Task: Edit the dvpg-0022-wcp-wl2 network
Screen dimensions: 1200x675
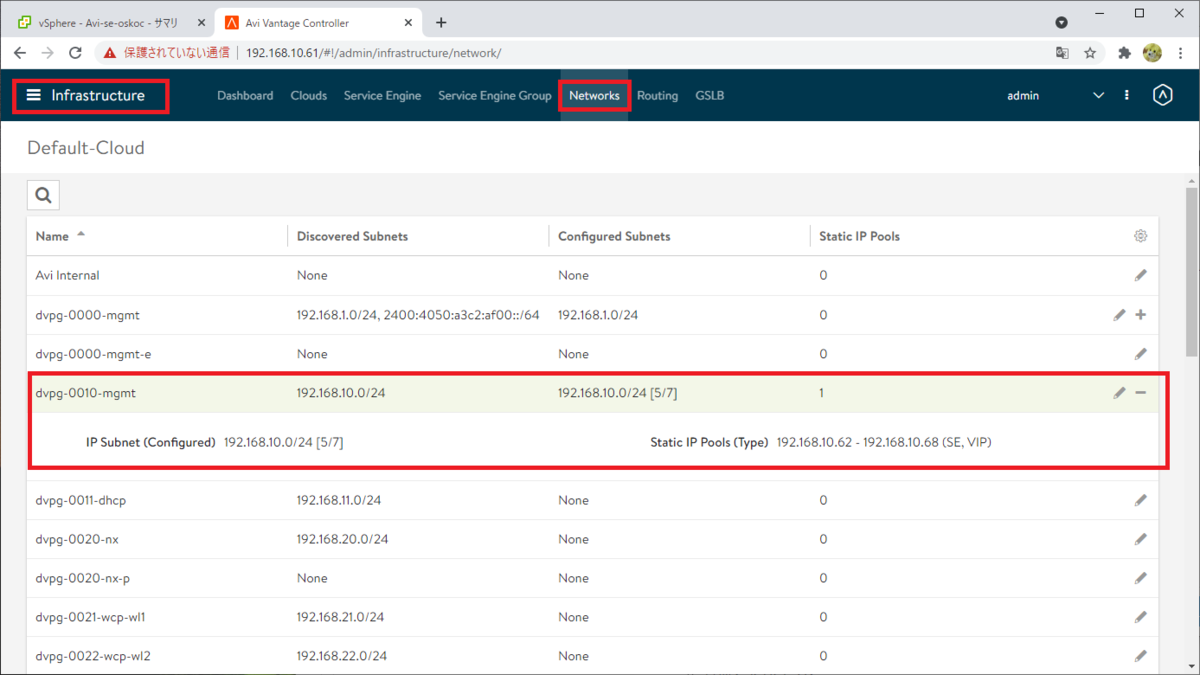Action: [x=1140, y=656]
